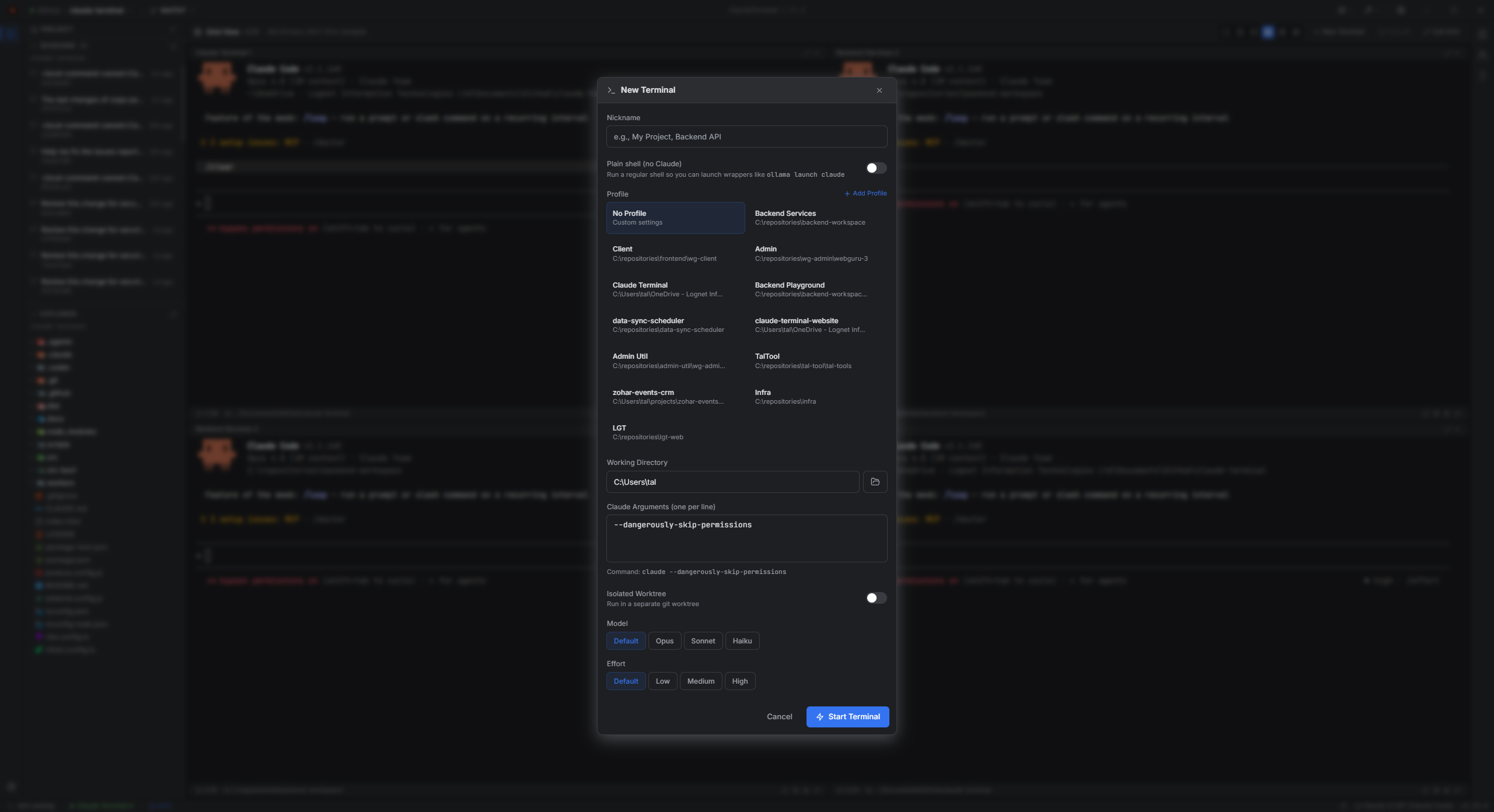
Task: Select the Admin profile
Action: pyautogui.click(x=818, y=254)
